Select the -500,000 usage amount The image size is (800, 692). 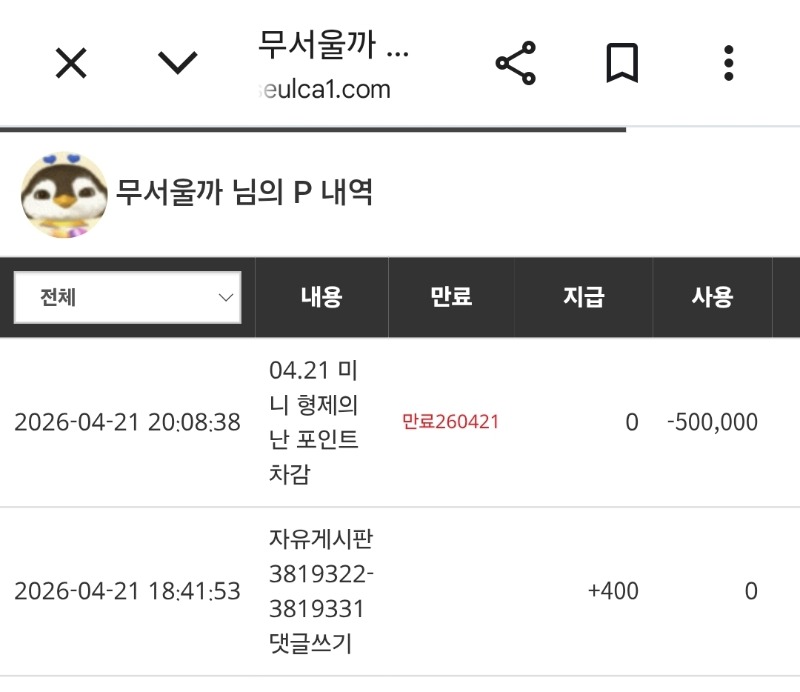pyautogui.click(x=712, y=422)
